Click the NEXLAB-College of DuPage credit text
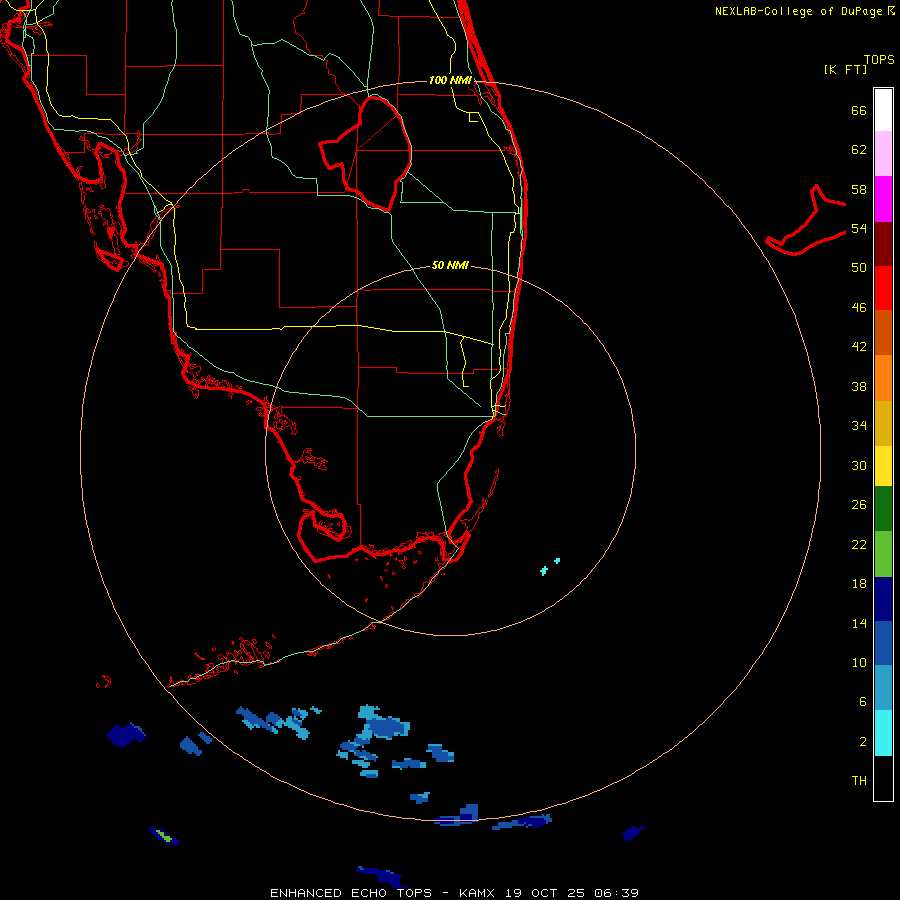Viewport: 900px width, 900px height. tap(805, 11)
